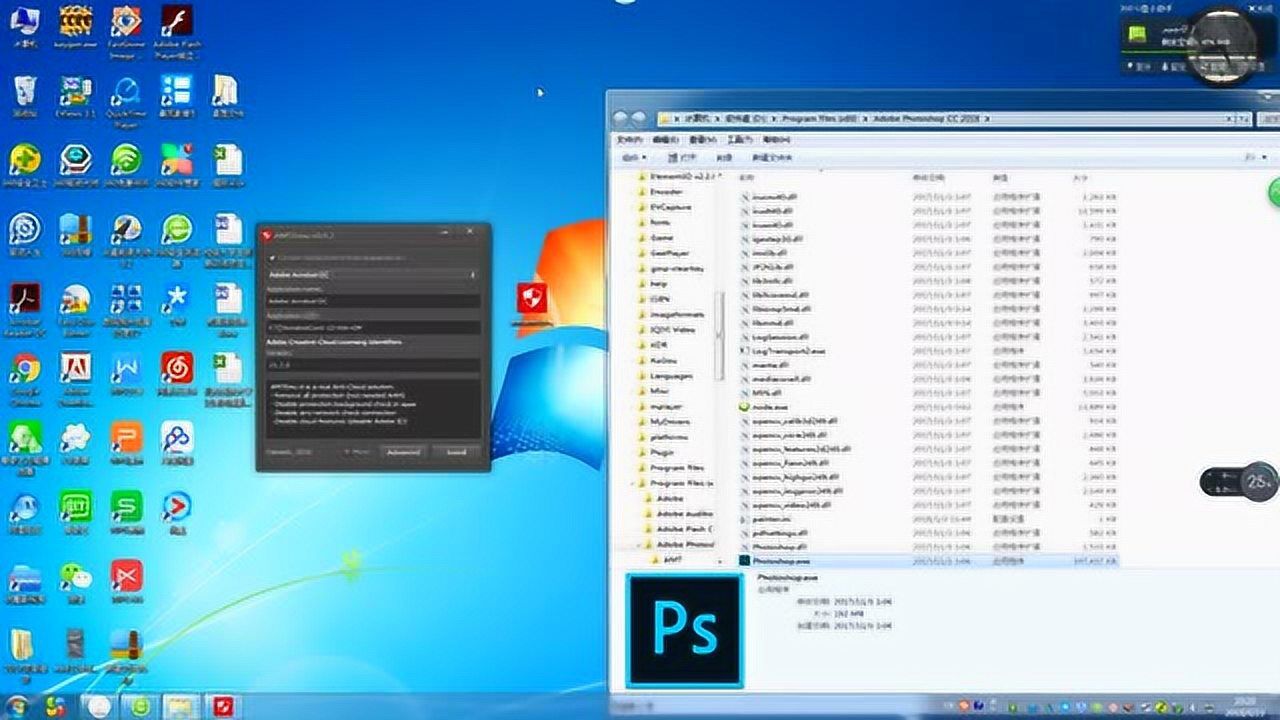Enable the checkbox at the top of AMTEmu
This screenshot has width=1280, height=720.
pyautogui.click(x=270, y=255)
